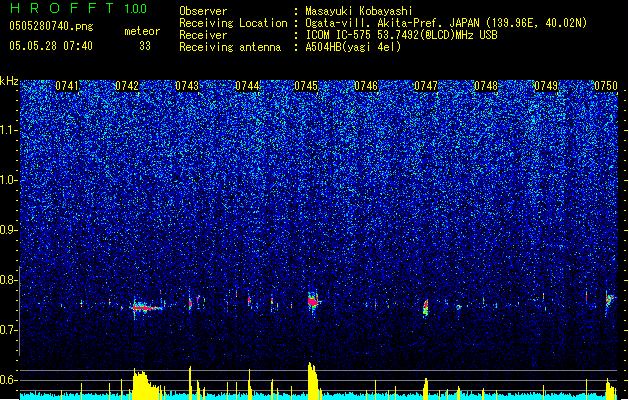Image resolution: width=629 pixels, height=400 pixels.
Task: Click the HROFFT 1.0.0 title text
Action: tap(79, 8)
